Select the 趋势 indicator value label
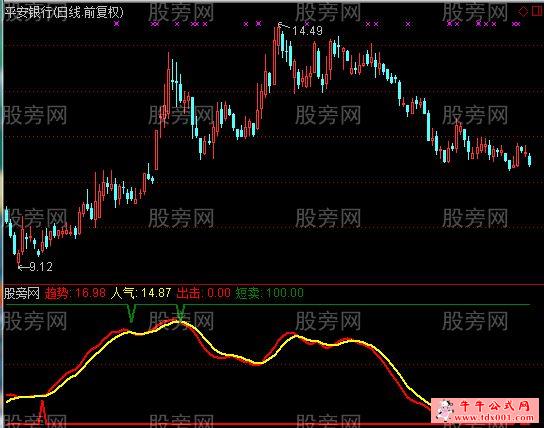 coord(75,293)
